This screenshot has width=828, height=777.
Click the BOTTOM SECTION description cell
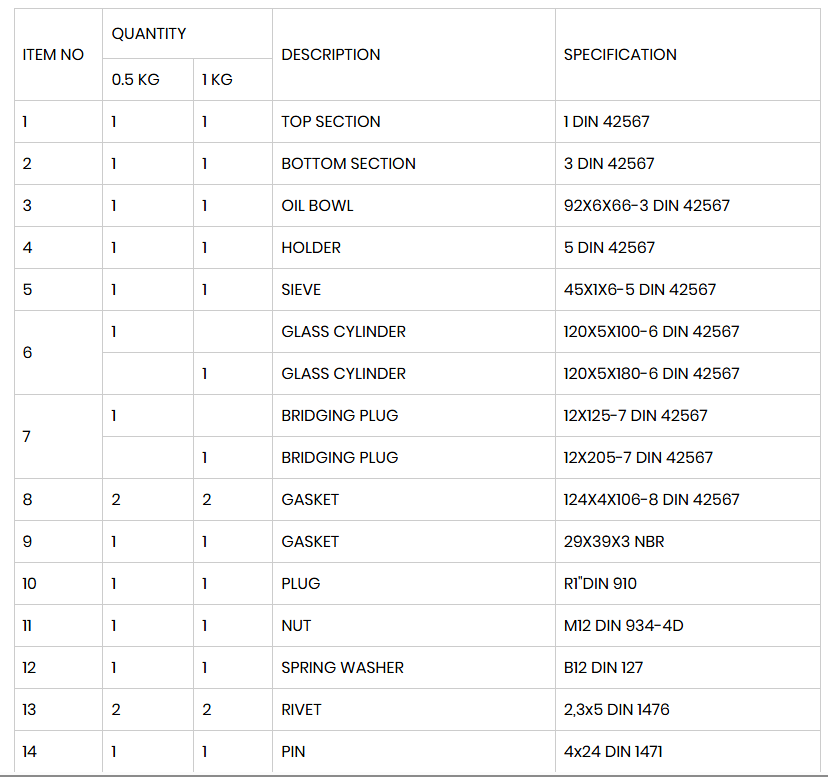click(413, 164)
